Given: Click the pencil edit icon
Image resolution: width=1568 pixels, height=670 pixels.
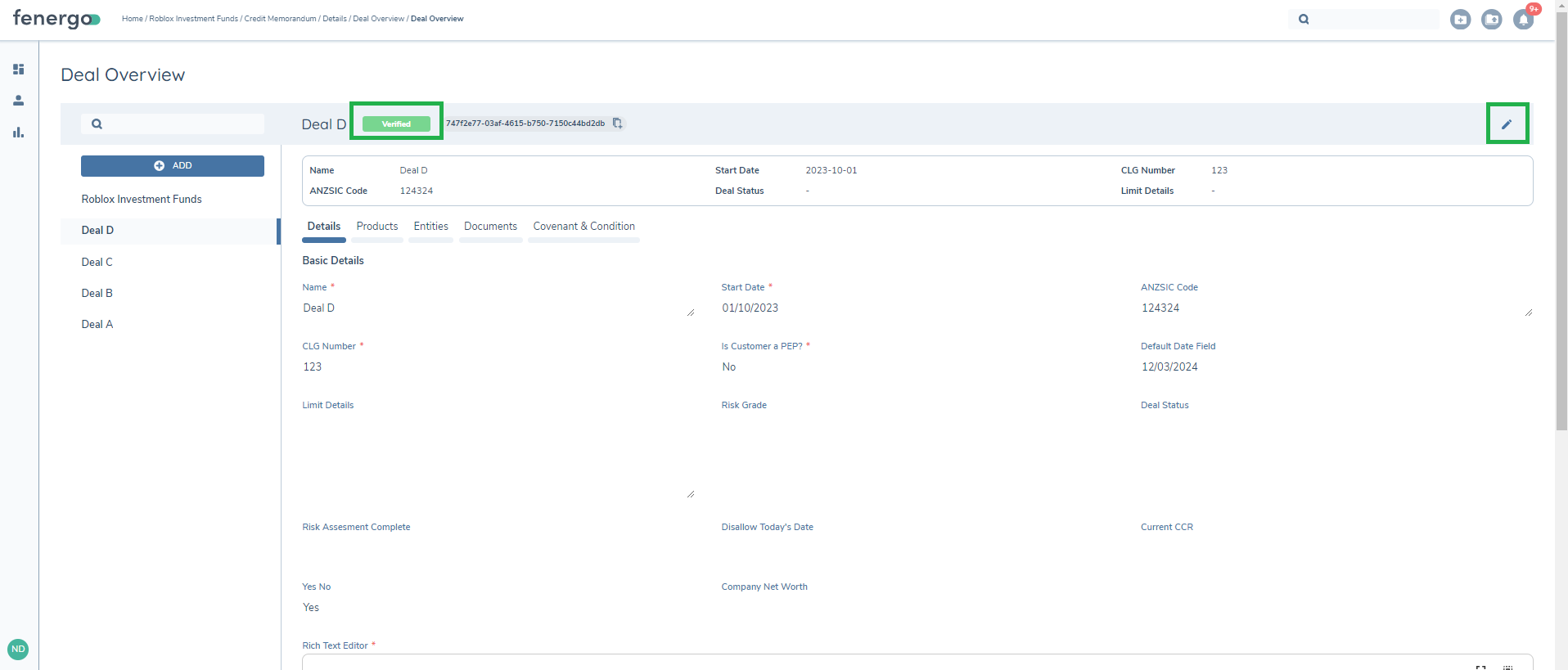Looking at the screenshot, I should point(1507,124).
